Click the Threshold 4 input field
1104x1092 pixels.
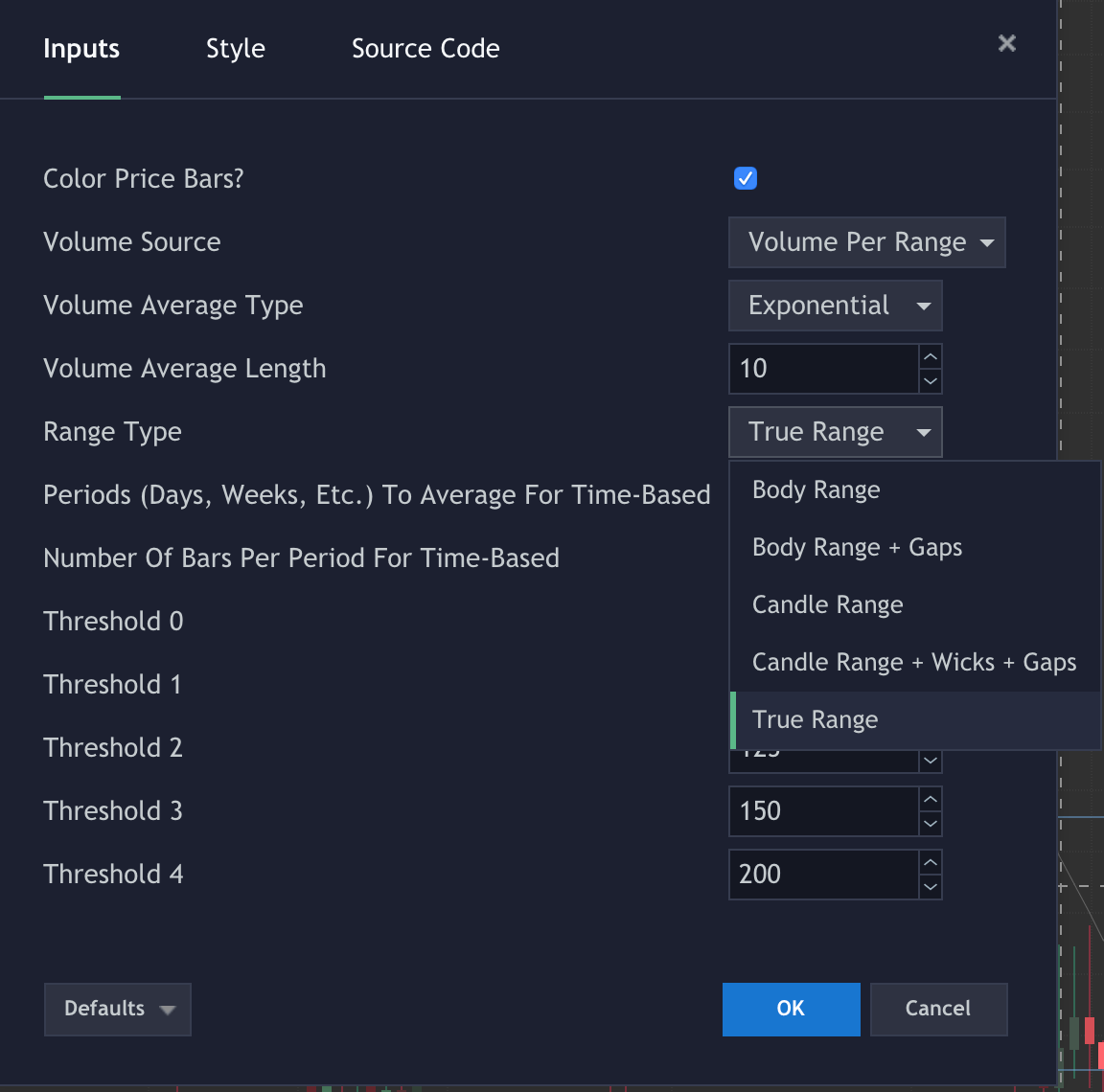(824, 874)
